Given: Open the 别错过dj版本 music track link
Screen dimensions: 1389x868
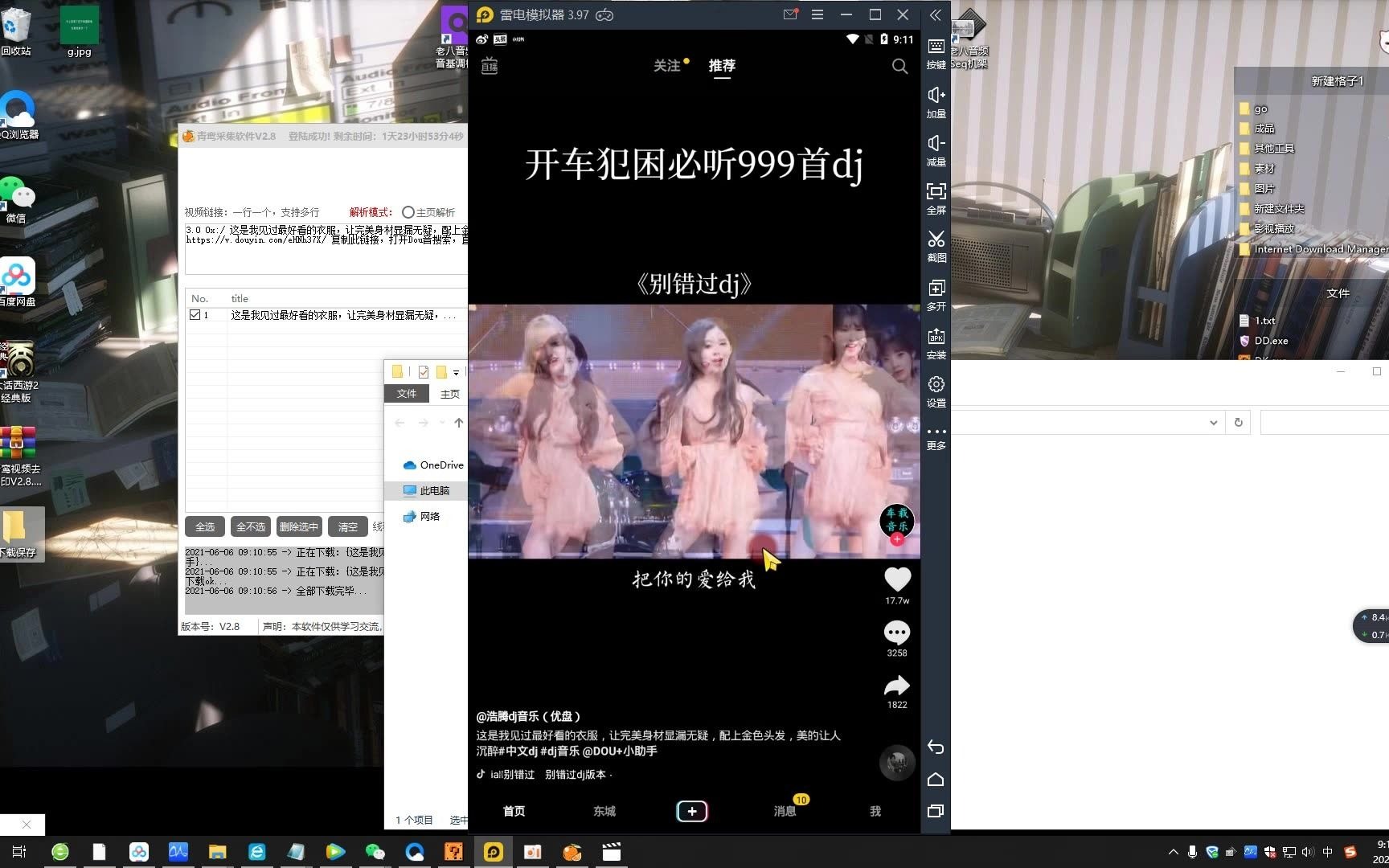Looking at the screenshot, I should click(575, 775).
